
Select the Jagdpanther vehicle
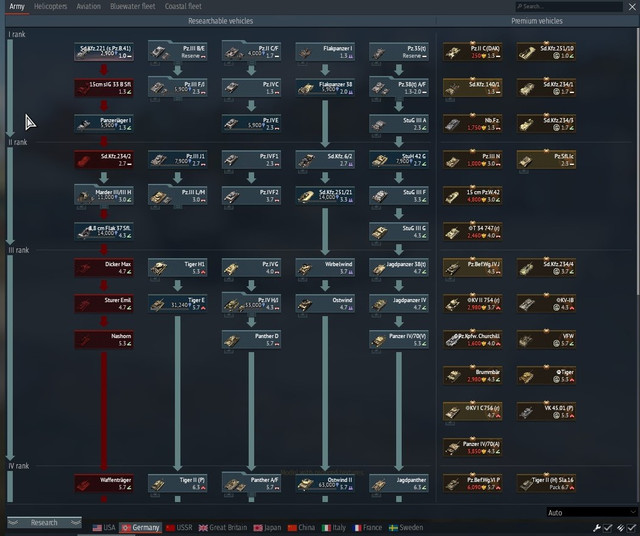point(399,483)
